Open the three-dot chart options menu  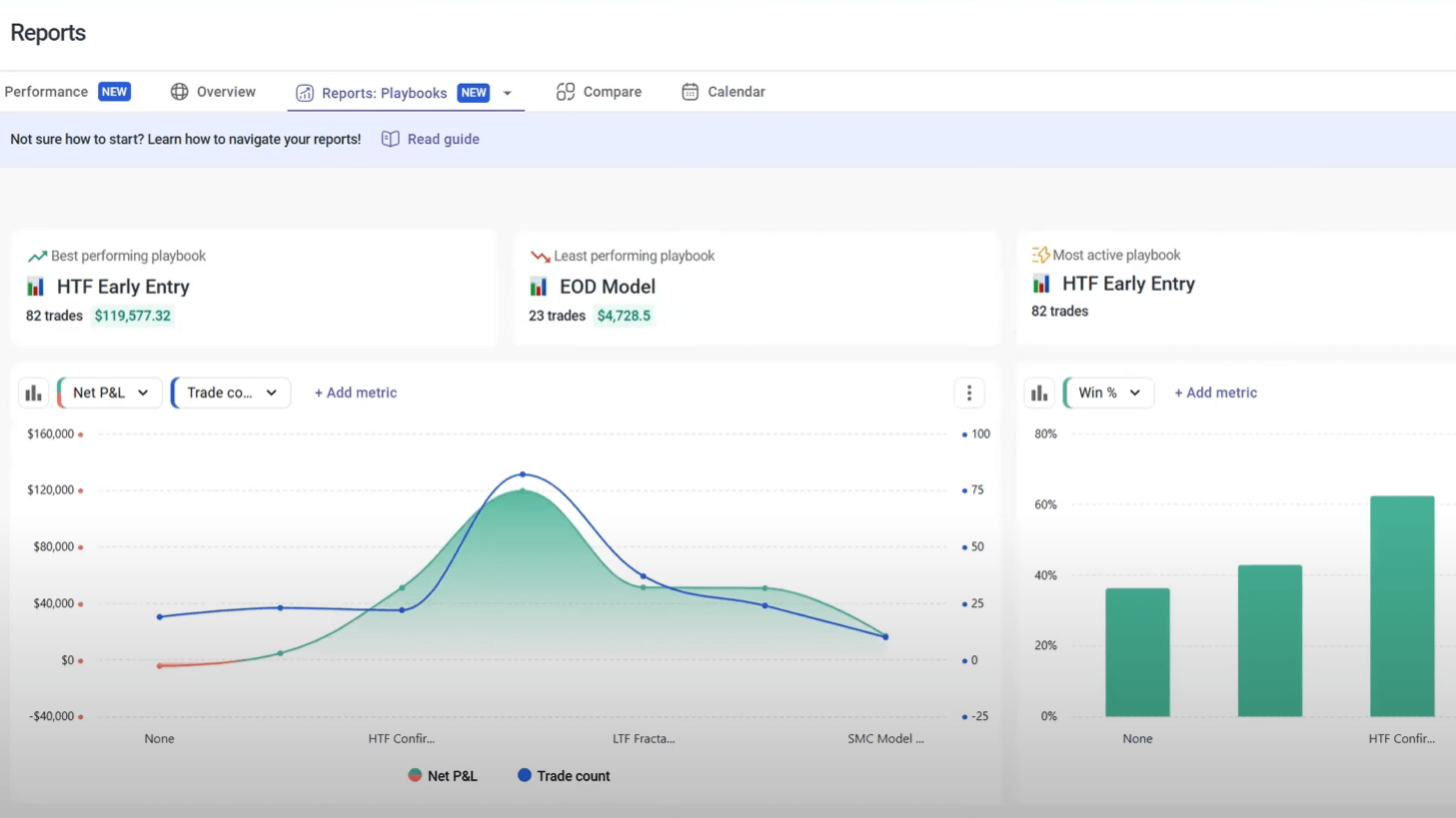968,394
